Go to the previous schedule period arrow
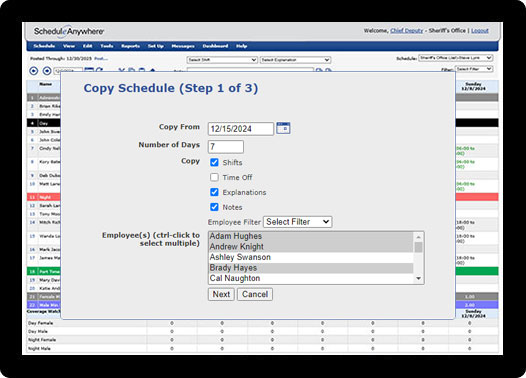Screen dimensions: 526x378 coord(34,71)
